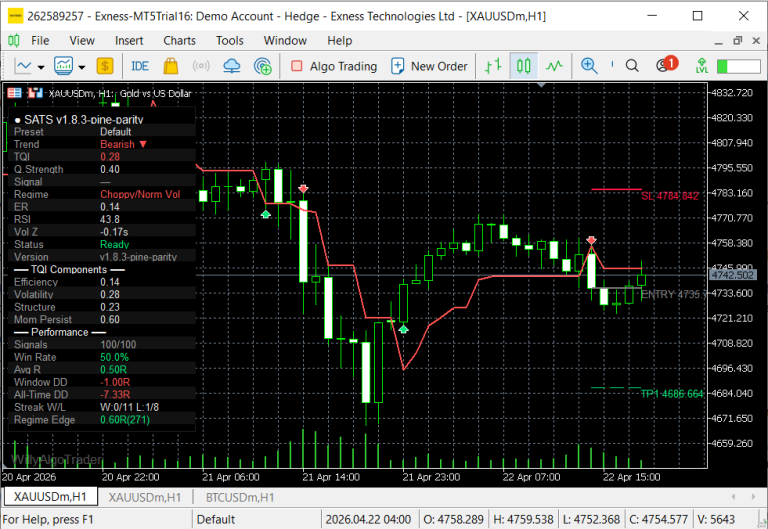Minimize the inner chart window
Viewport: 768px width, 529px height.
click(x=719, y=42)
